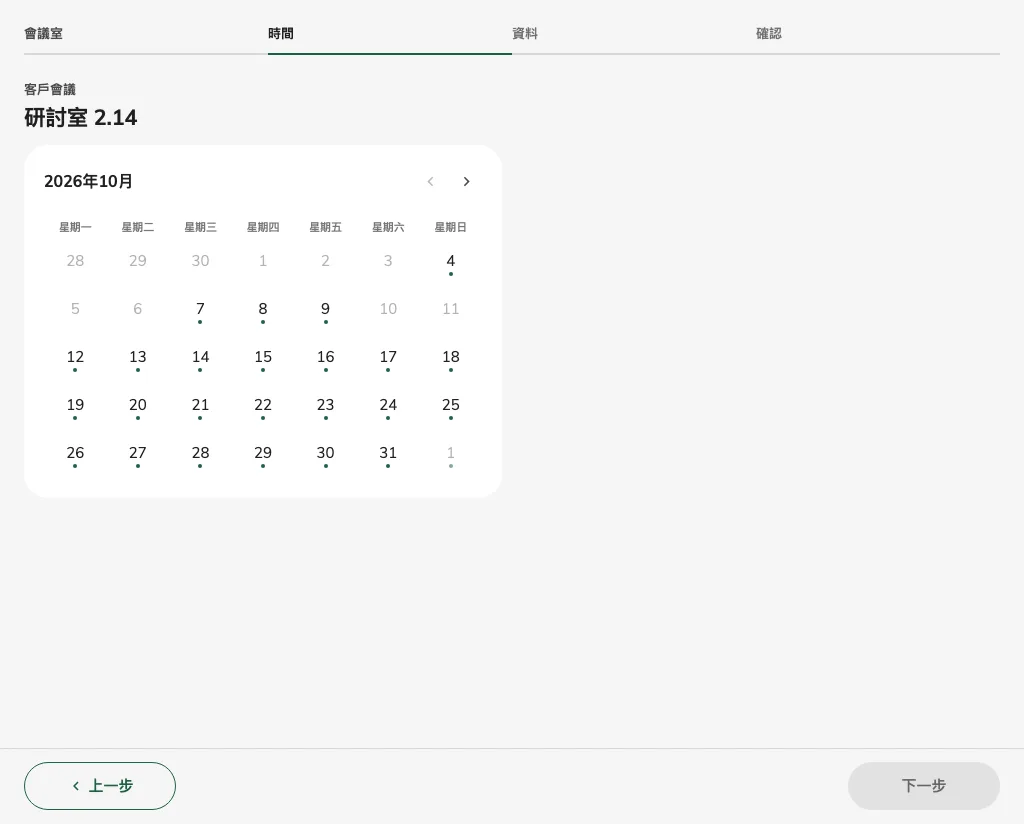Pick October 28 in the last week row
The height and width of the screenshot is (824, 1024).
(200, 453)
